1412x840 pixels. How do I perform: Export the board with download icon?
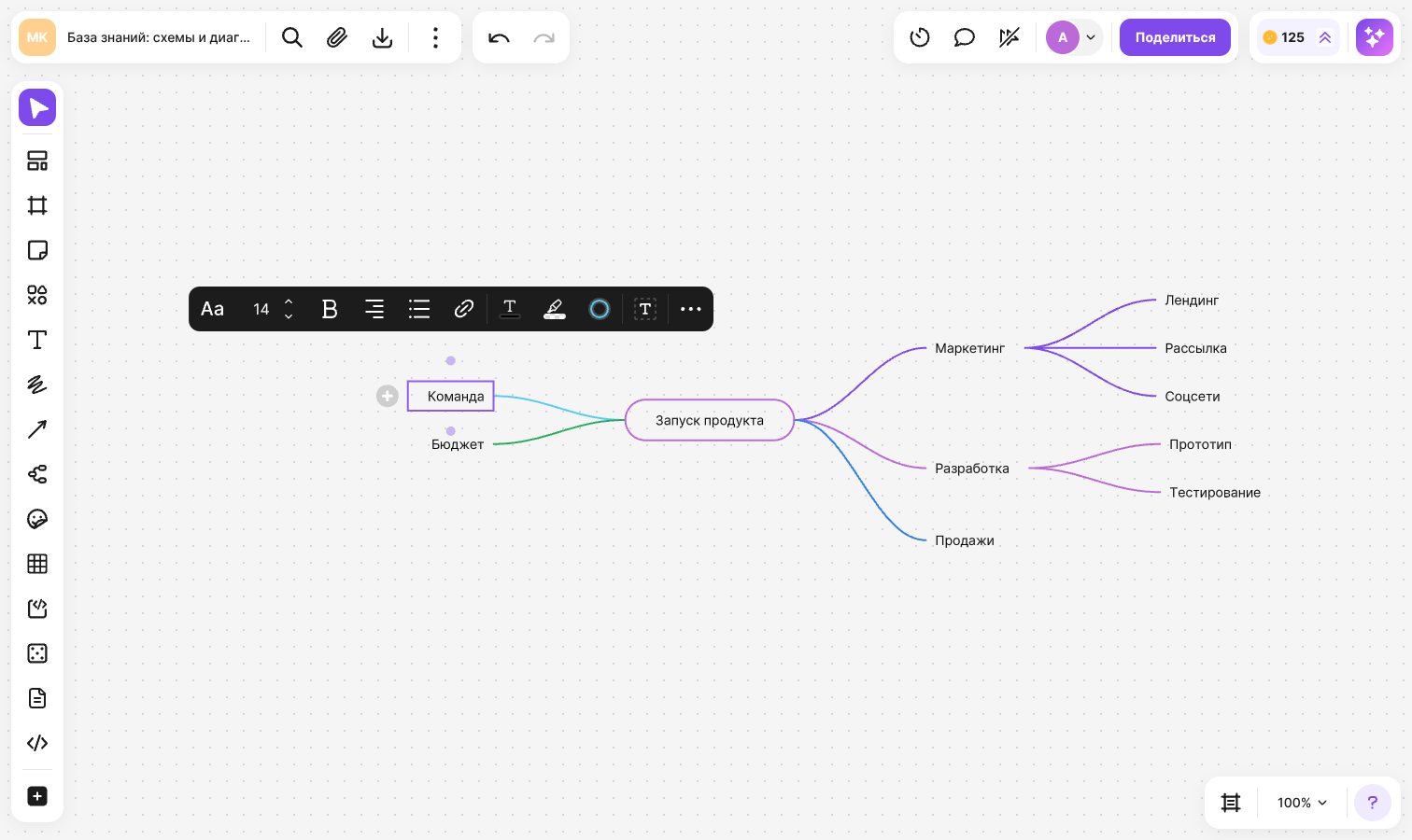(x=382, y=37)
